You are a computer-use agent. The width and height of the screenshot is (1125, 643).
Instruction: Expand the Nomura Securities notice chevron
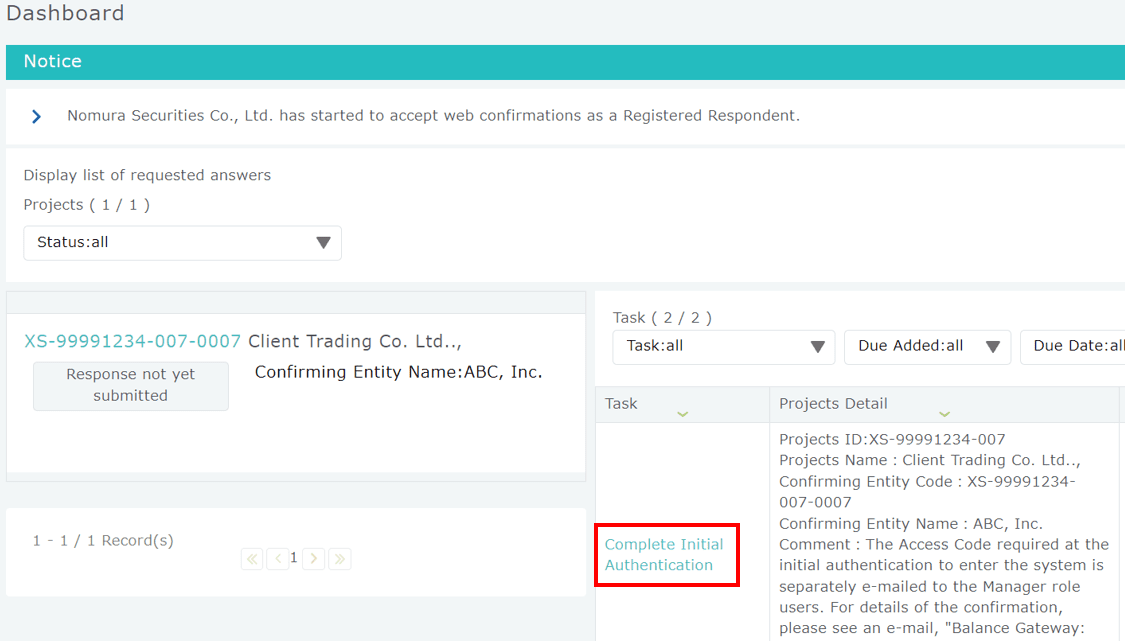pyautogui.click(x=36, y=116)
